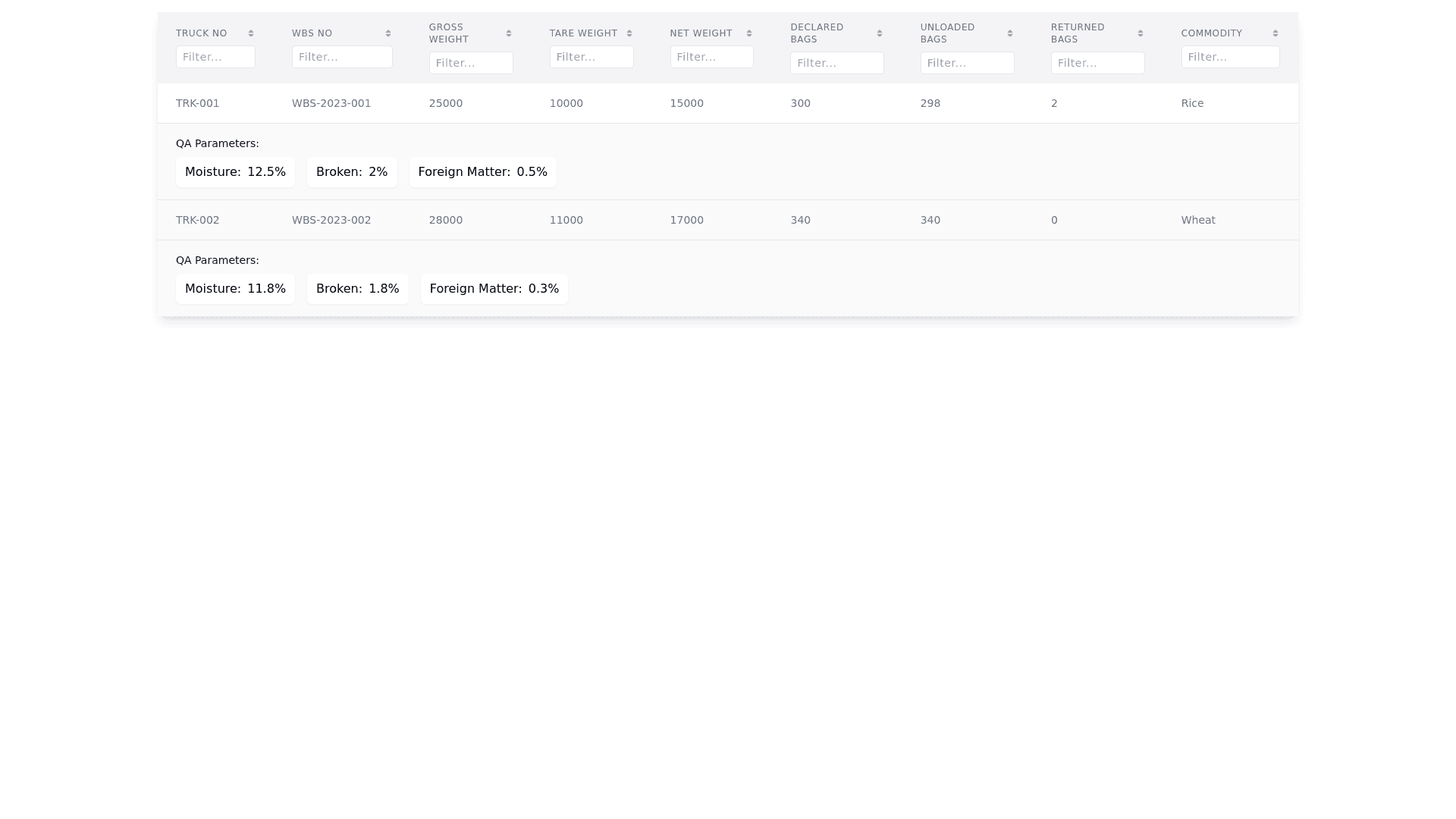Click the COMMODITY filter field
1456x819 pixels.
[x=1230, y=57]
